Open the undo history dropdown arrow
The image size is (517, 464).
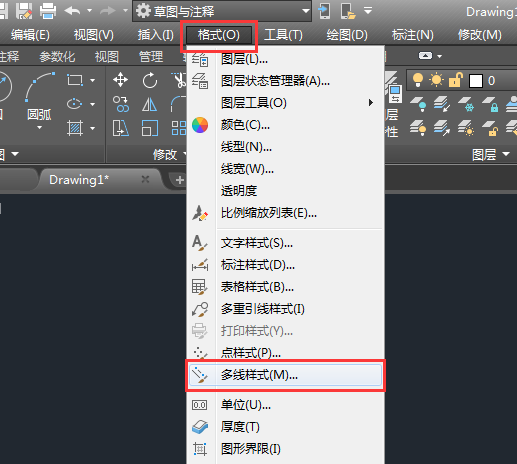(89, 11)
